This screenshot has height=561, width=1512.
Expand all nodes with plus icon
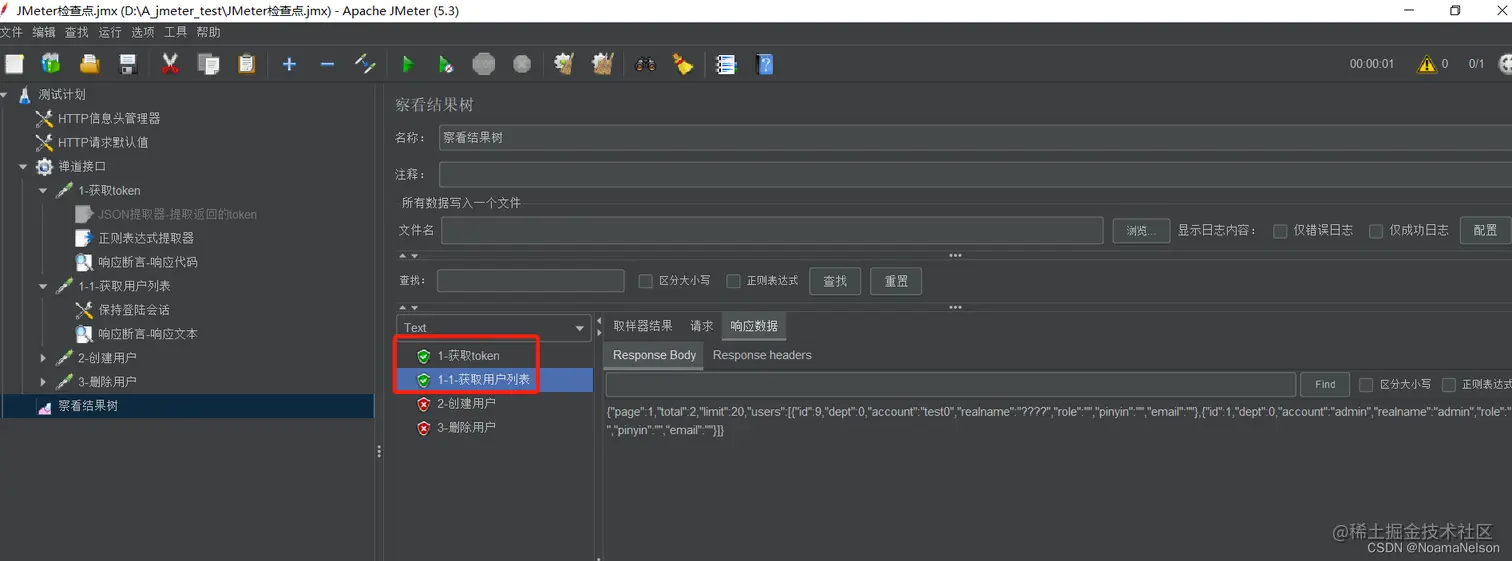coord(289,64)
